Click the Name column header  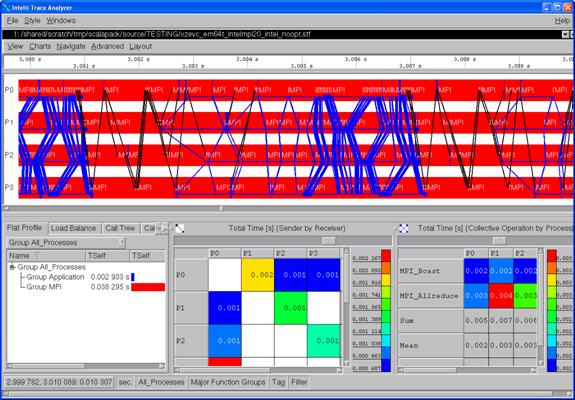46,256
